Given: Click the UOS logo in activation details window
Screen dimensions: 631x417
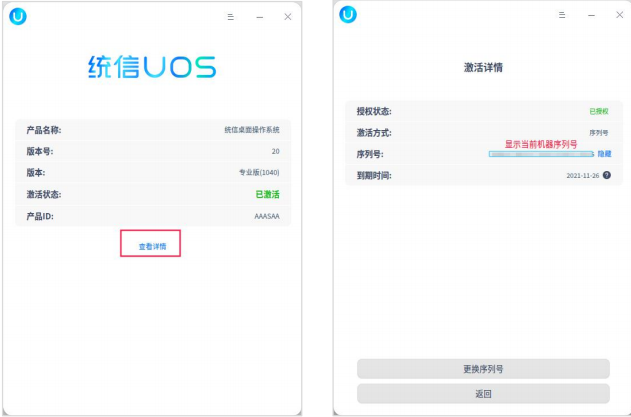Looking at the screenshot, I should coord(348,14).
